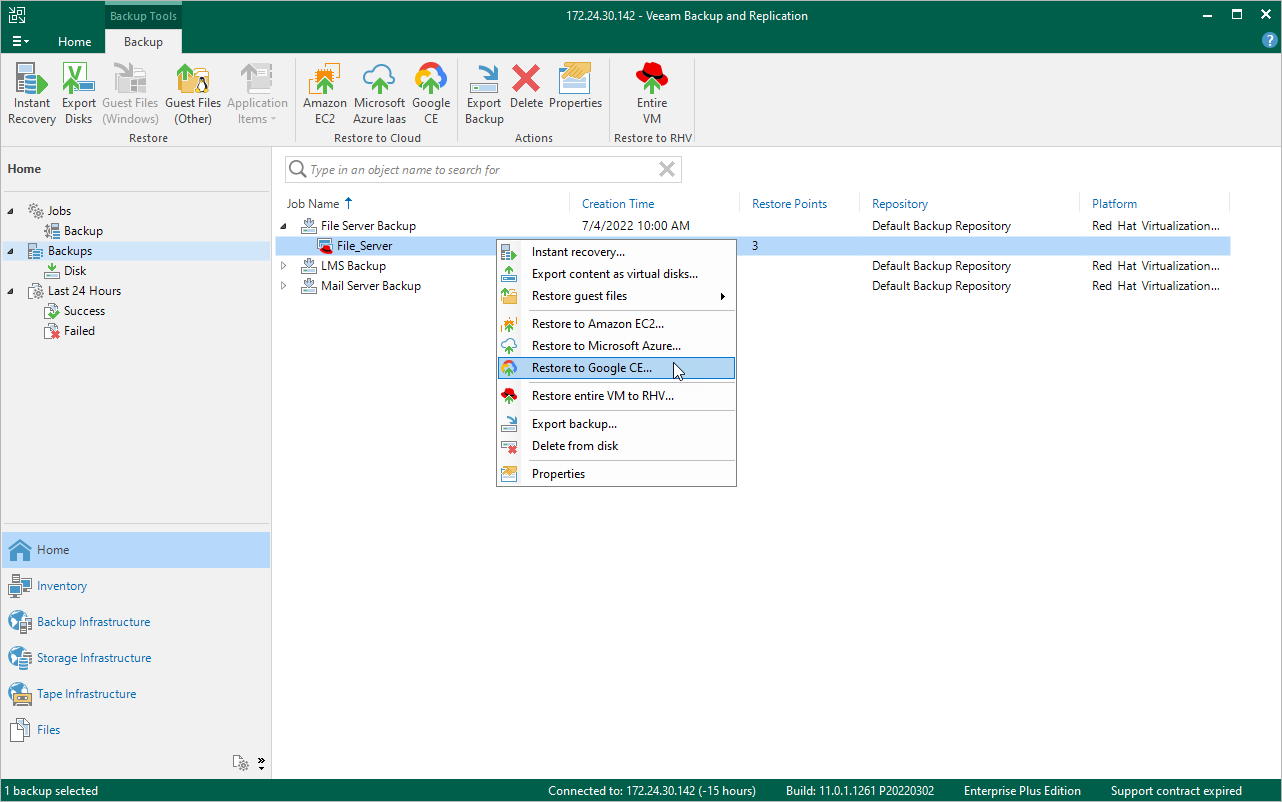Image resolution: width=1282 pixels, height=802 pixels.
Task: Sort by Platform column header
Action: pos(1114,204)
